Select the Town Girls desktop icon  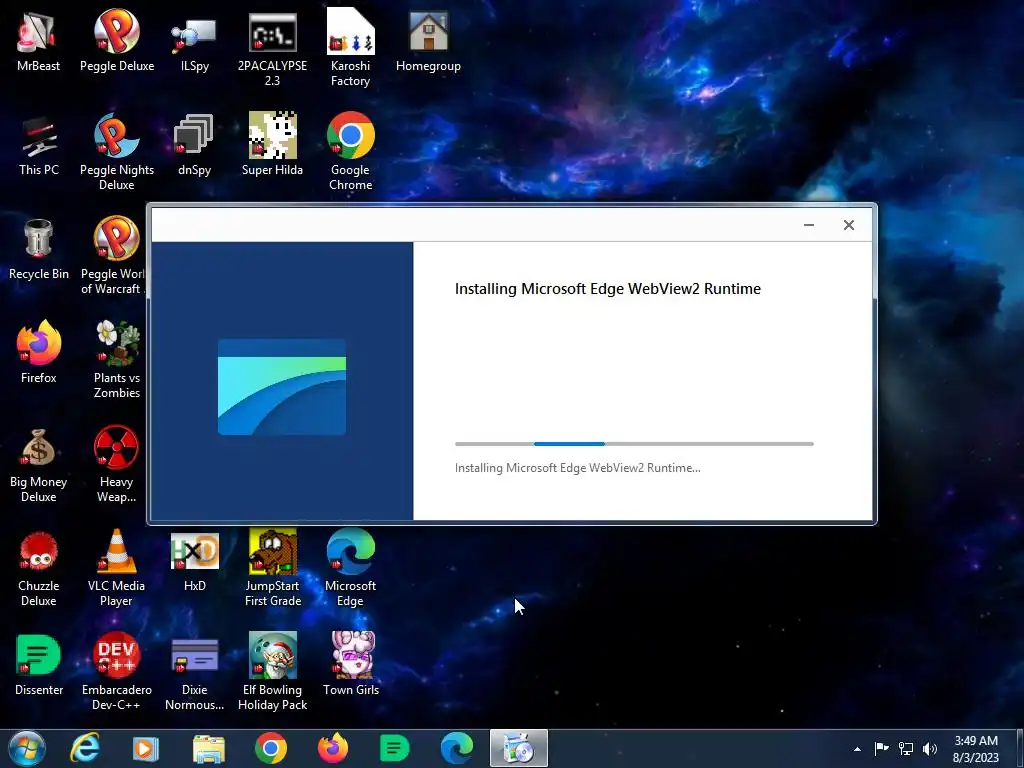(x=351, y=664)
